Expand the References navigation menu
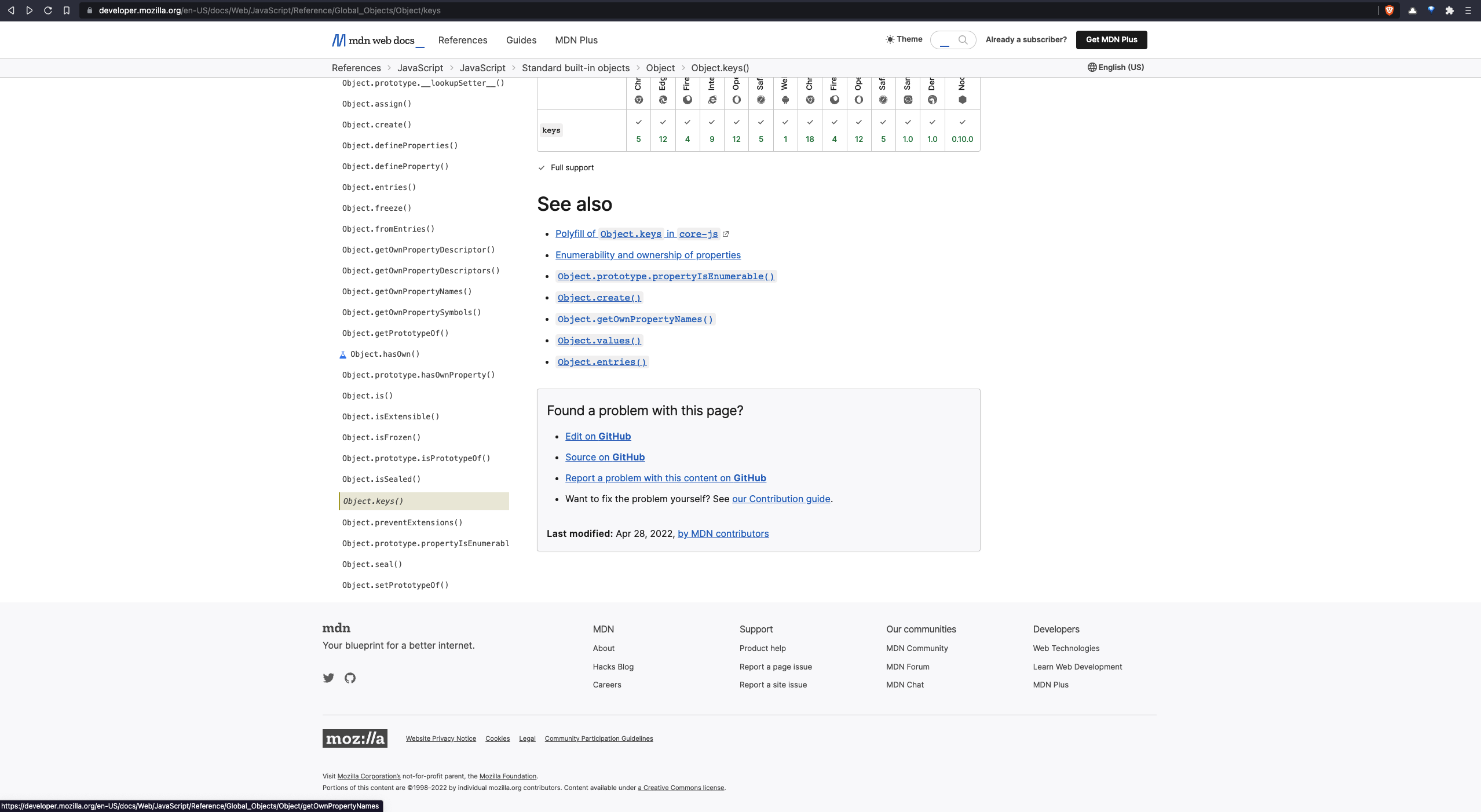Image resolution: width=1481 pixels, height=812 pixels. (x=462, y=40)
